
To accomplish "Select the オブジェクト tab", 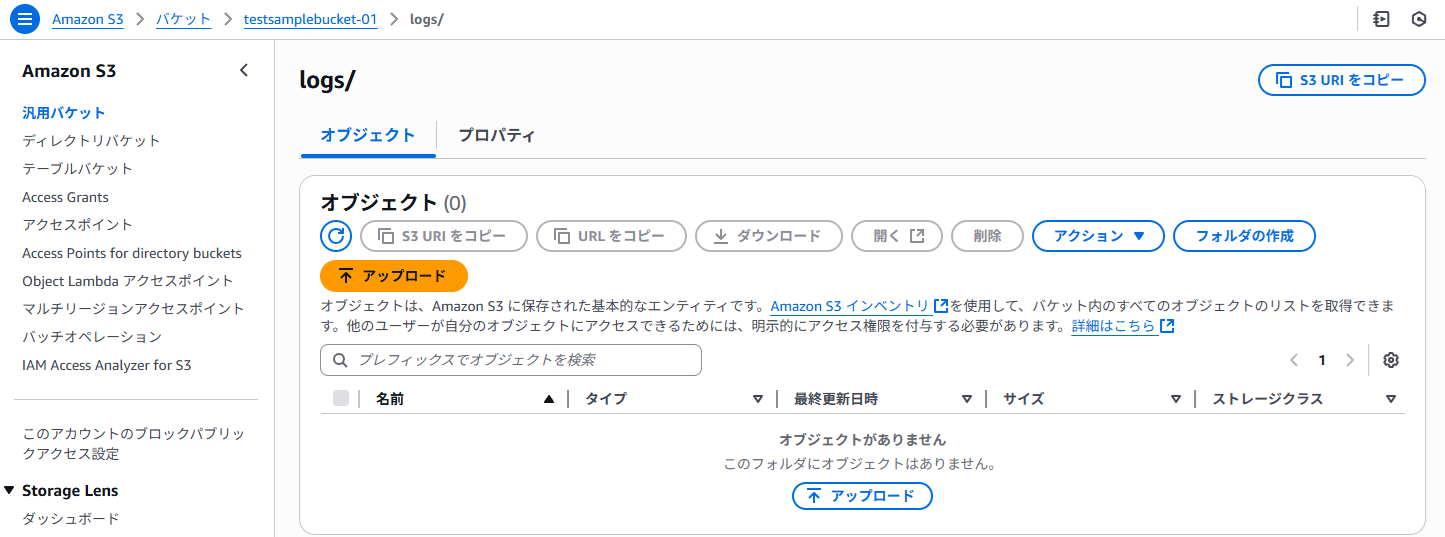I will 368,135.
